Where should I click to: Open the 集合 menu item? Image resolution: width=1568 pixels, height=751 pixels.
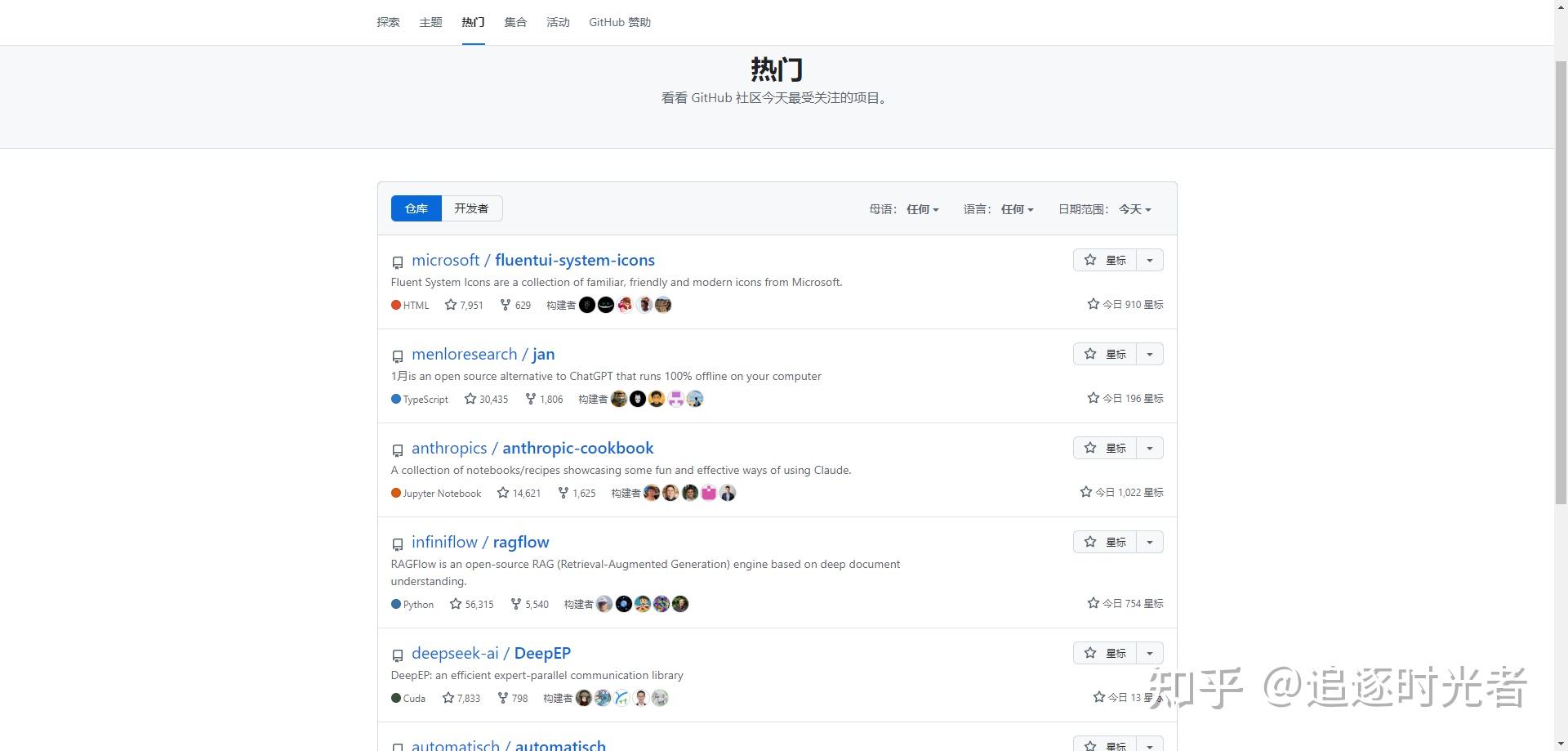pos(515,22)
